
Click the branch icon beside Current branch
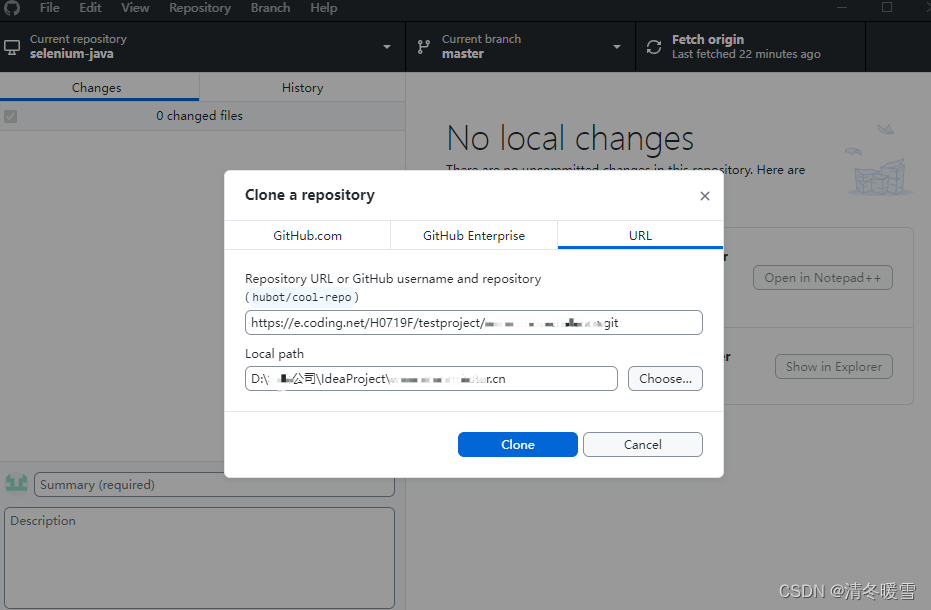coord(423,47)
